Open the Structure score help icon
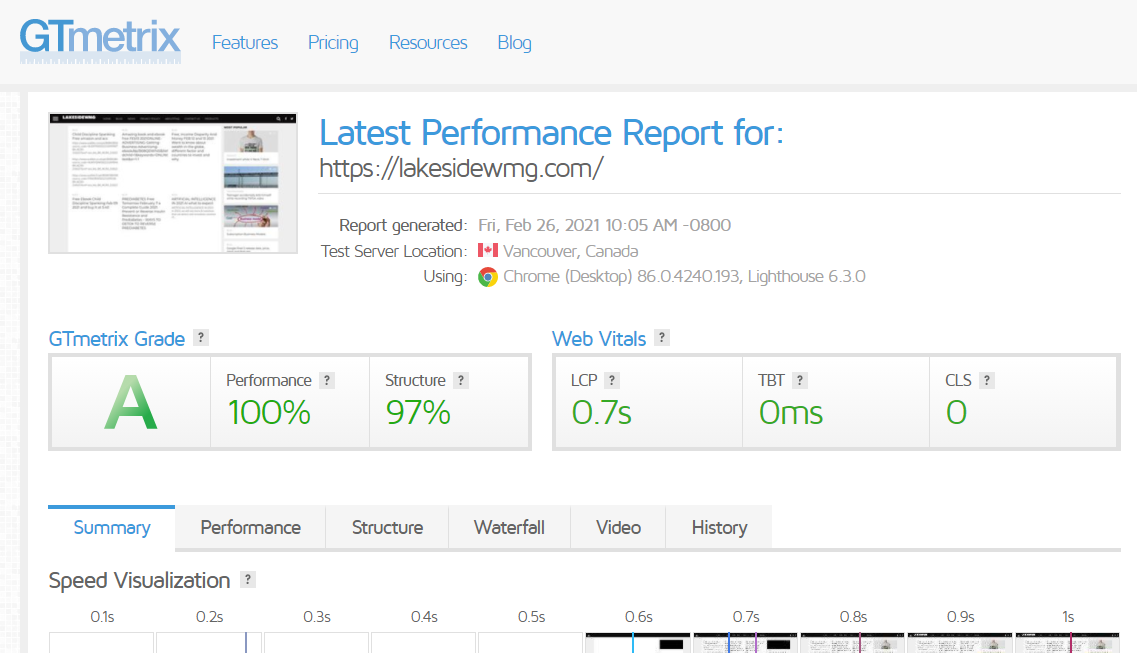Image resolution: width=1137 pixels, height=653 pixels. point(460,380)
